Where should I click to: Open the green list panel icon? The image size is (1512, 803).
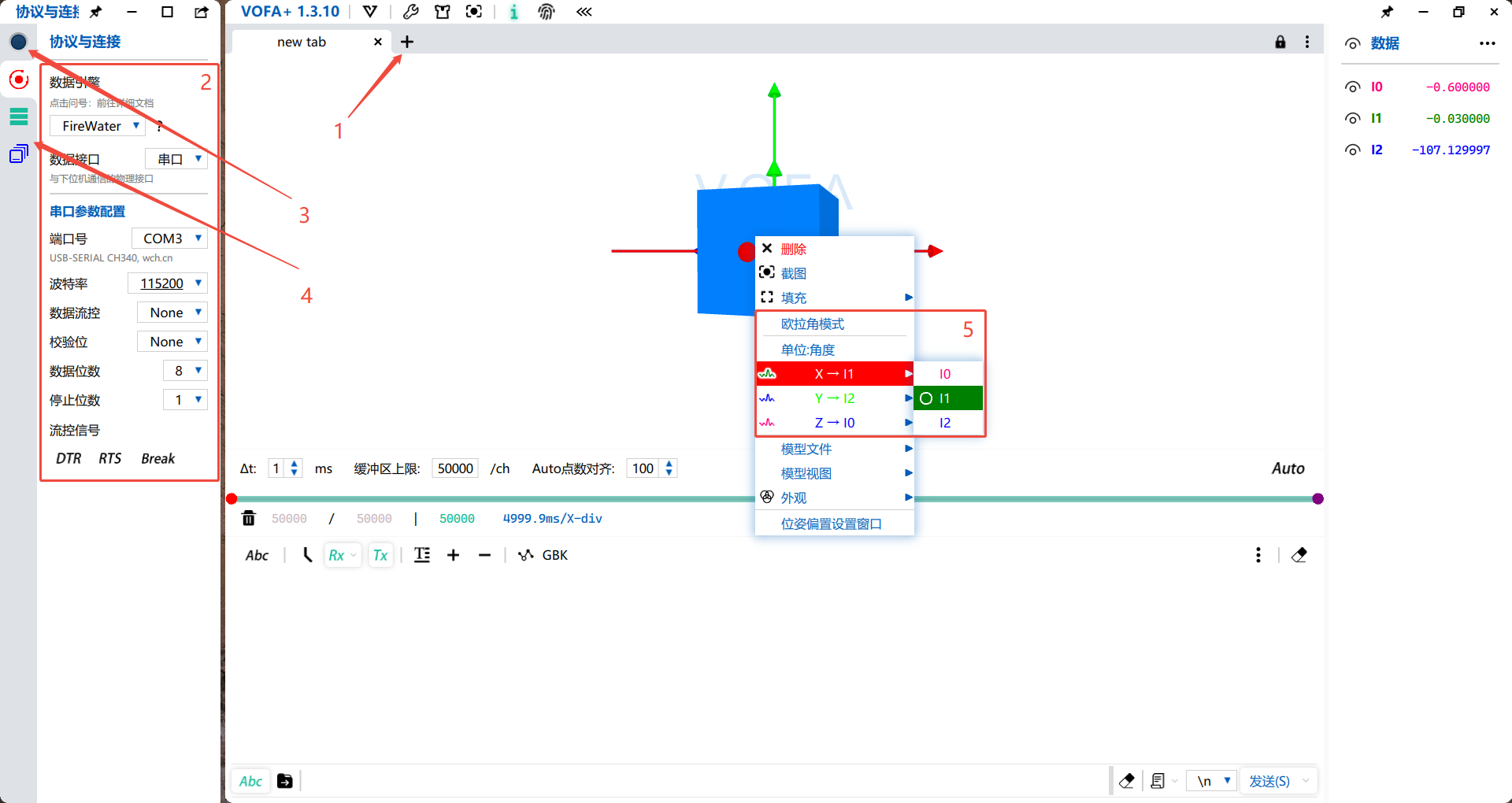(x=19, y=117)
